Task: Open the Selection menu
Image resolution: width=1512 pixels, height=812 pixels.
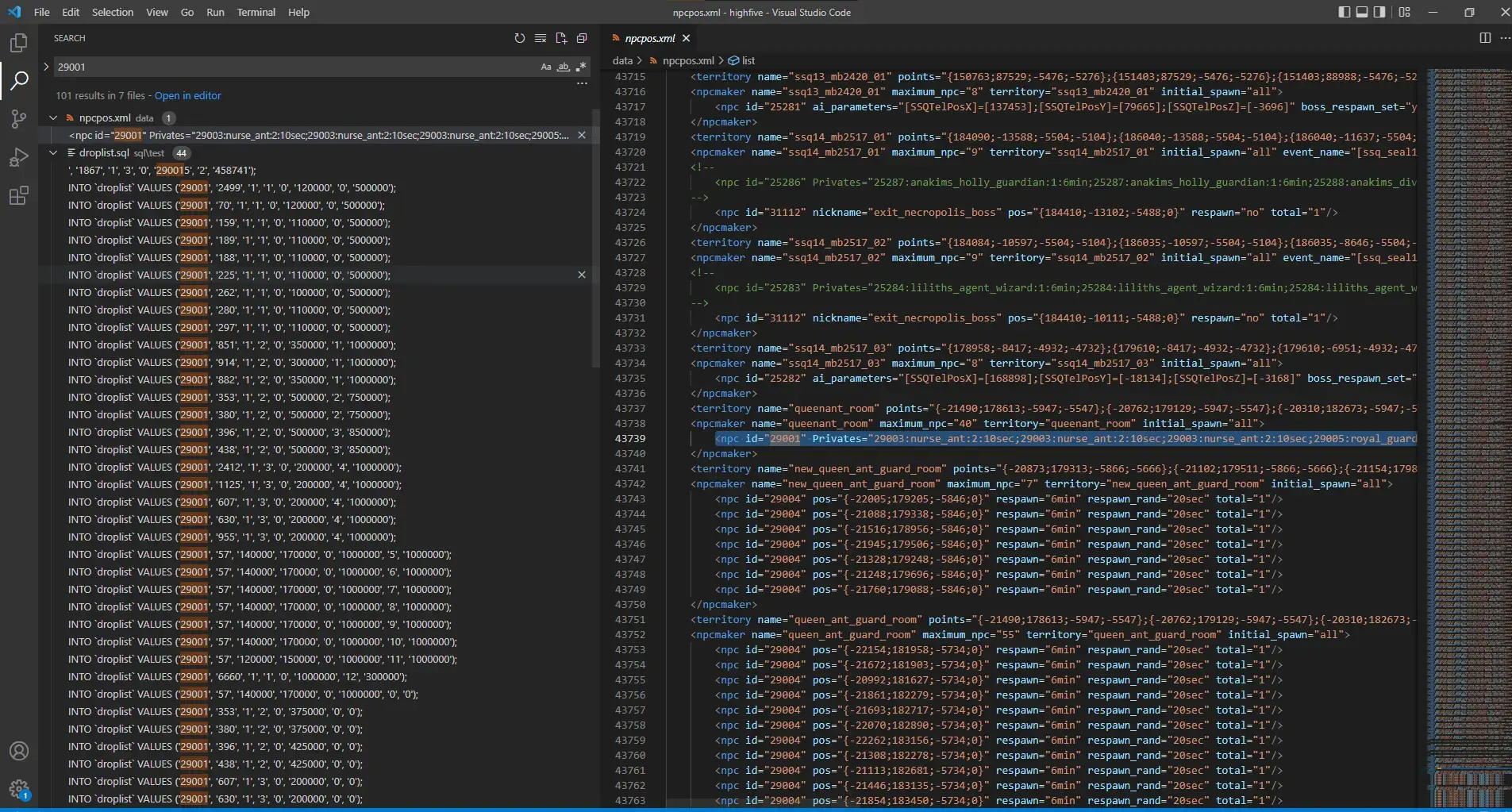Action: click(113, 12)
